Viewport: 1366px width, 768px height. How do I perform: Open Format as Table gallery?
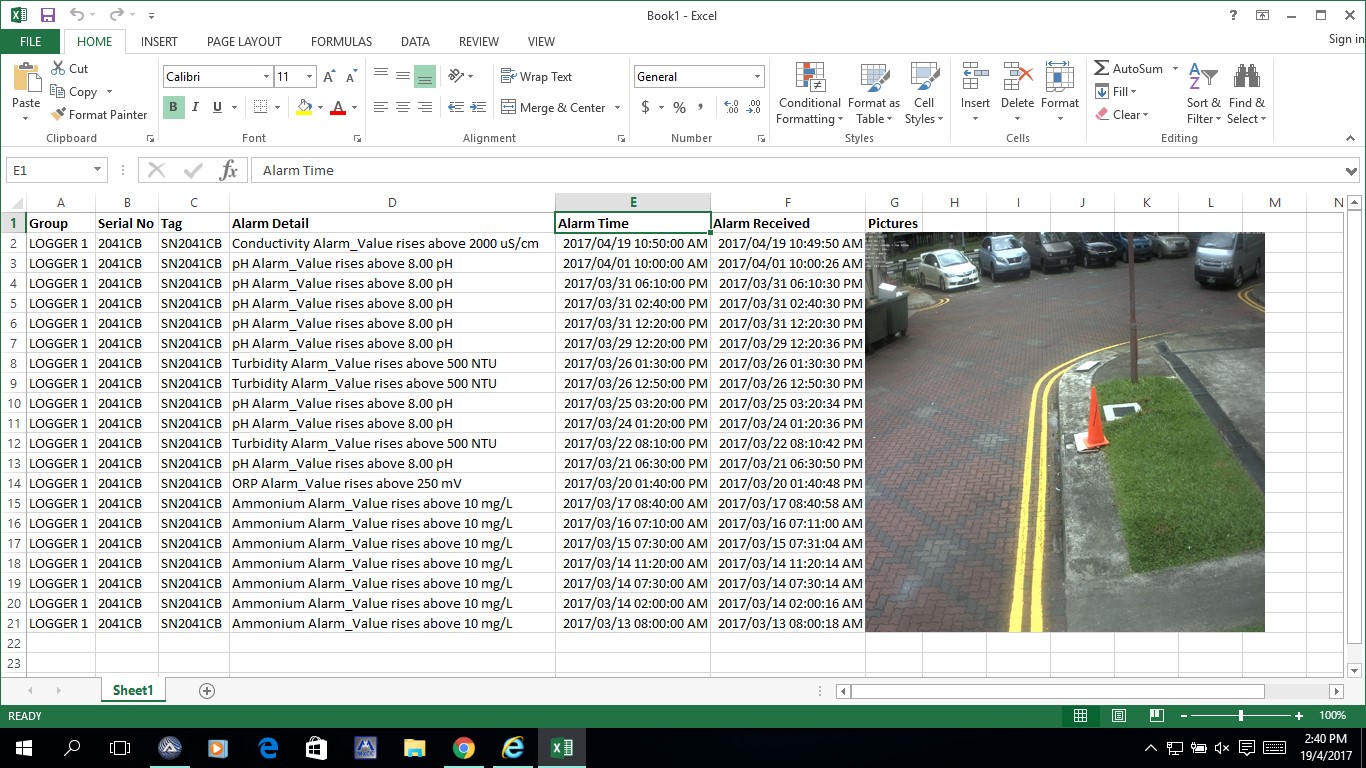pos(874,93)
